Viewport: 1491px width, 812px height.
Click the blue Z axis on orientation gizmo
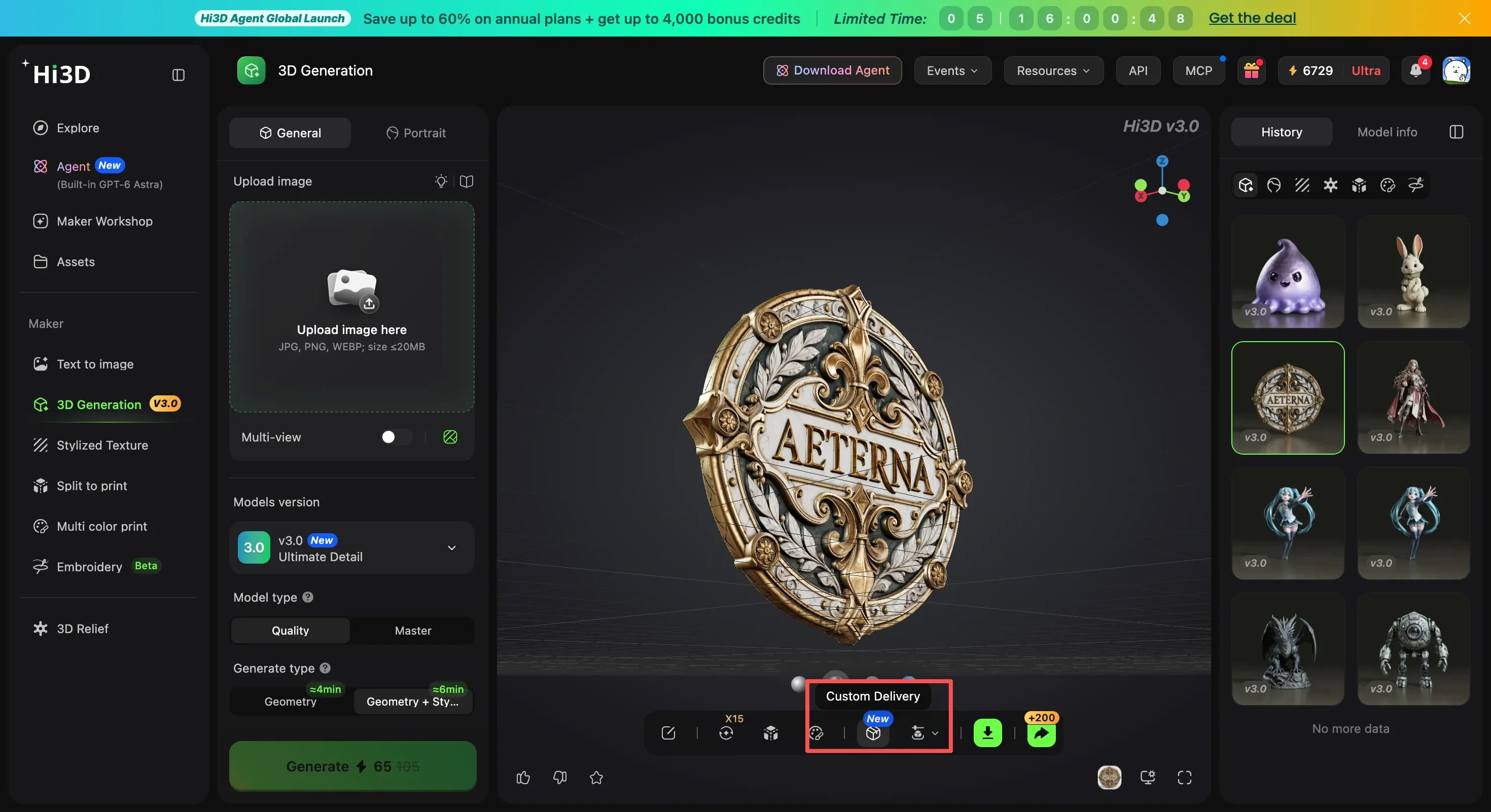pos(1162,161)
